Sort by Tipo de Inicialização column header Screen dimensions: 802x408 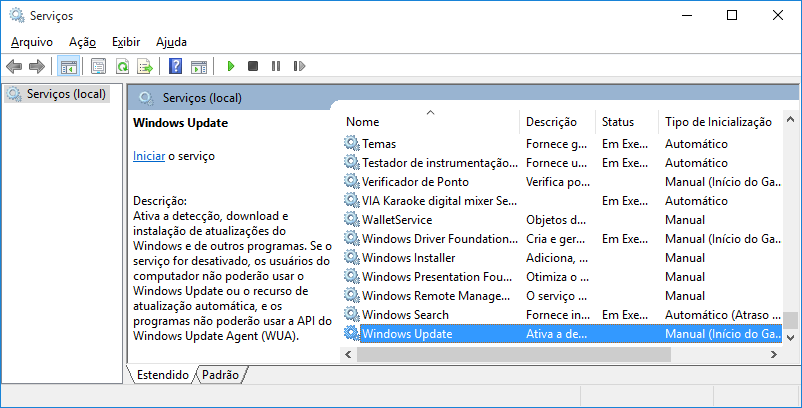tap(718, 122)
